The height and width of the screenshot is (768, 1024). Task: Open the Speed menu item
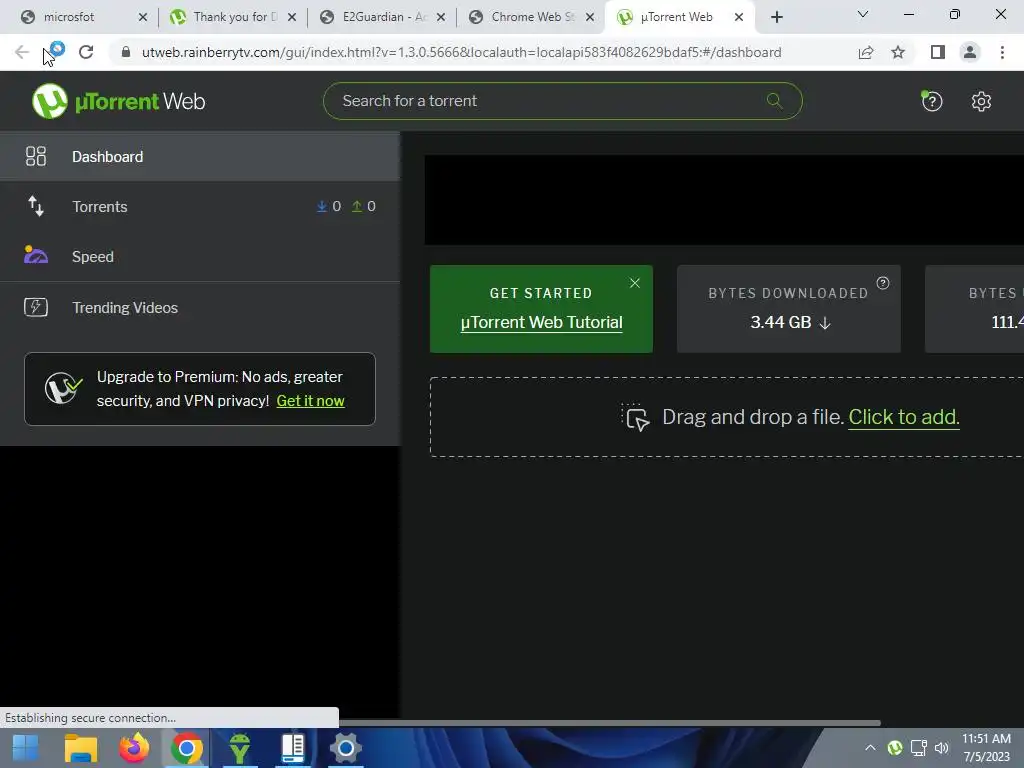tap(200, 256)
